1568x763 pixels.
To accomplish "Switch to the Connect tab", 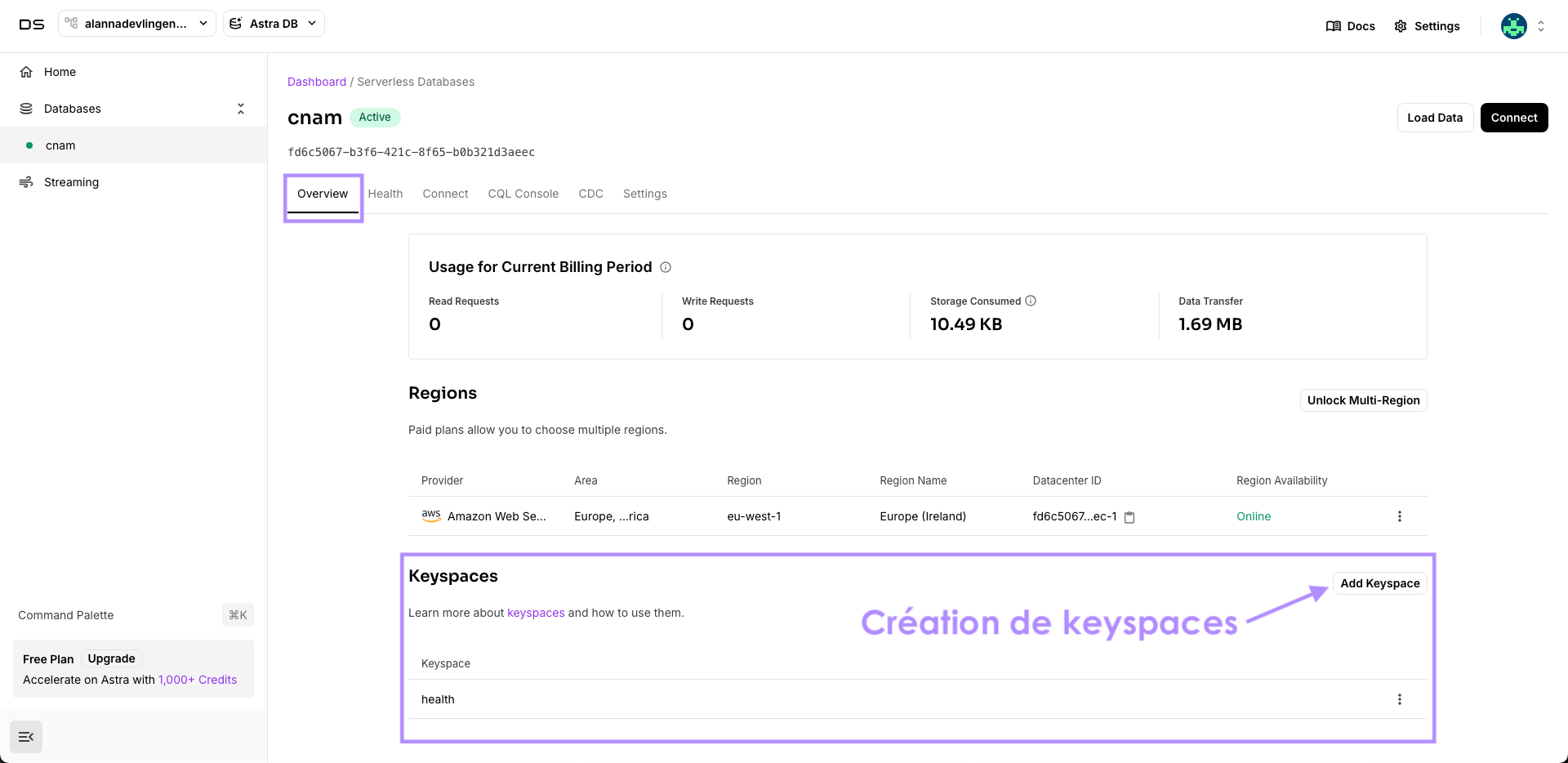I will (445, 194).
